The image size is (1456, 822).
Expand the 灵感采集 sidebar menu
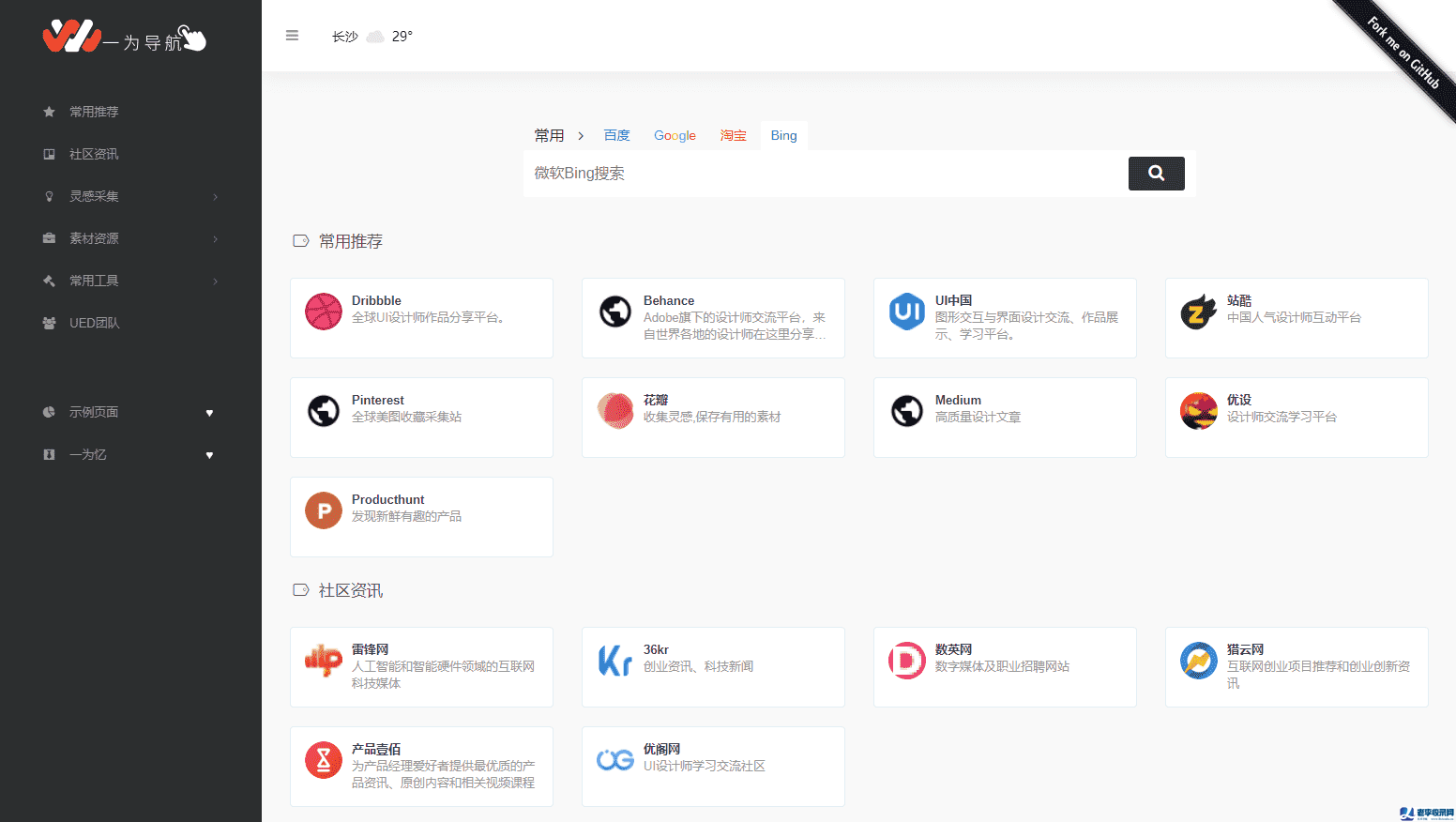coord(129,196)
